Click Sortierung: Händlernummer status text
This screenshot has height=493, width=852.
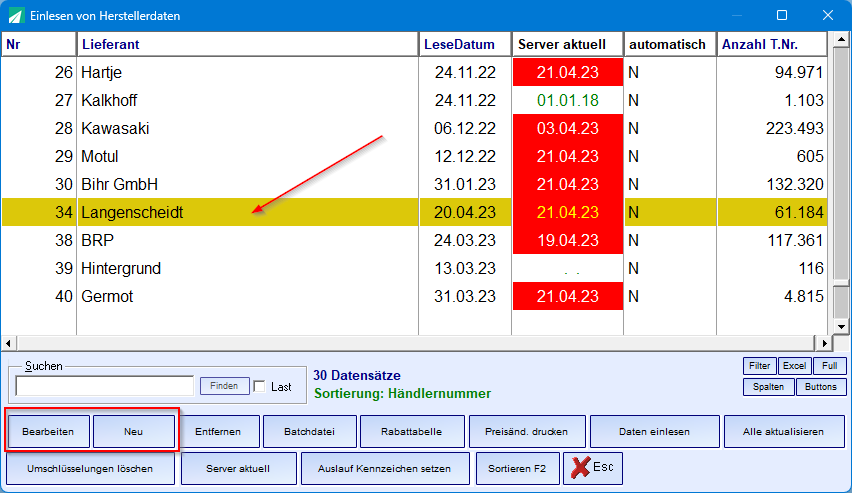tap(403, 394)
